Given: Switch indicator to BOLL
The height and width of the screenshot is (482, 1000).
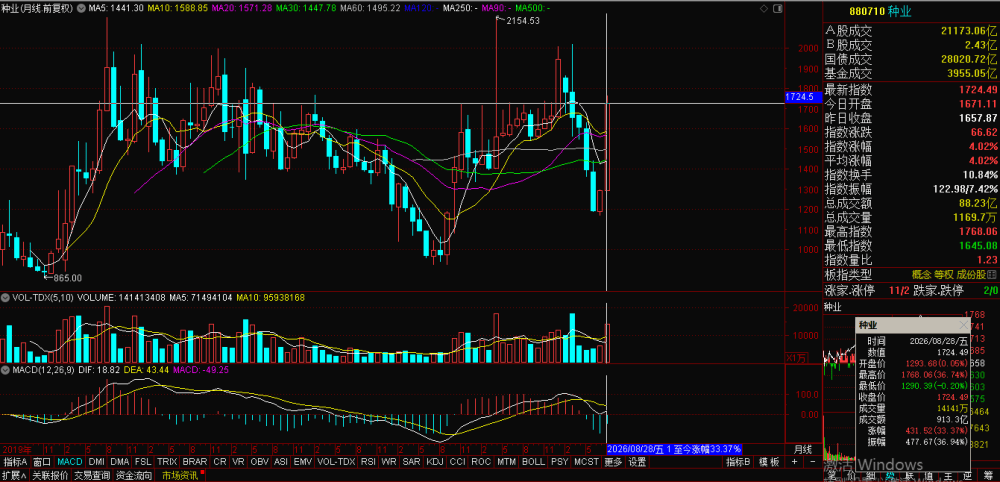Looking at the screenshot, I should click(x=533, y=462).
